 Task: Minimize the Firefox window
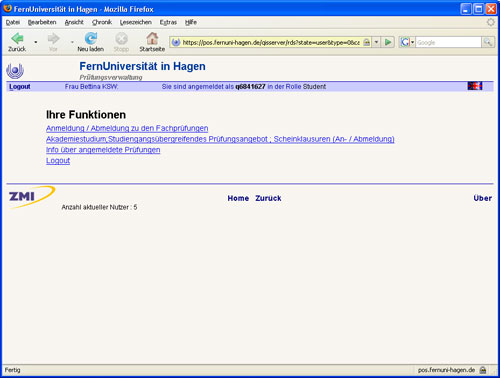click(x=466, y=9)
